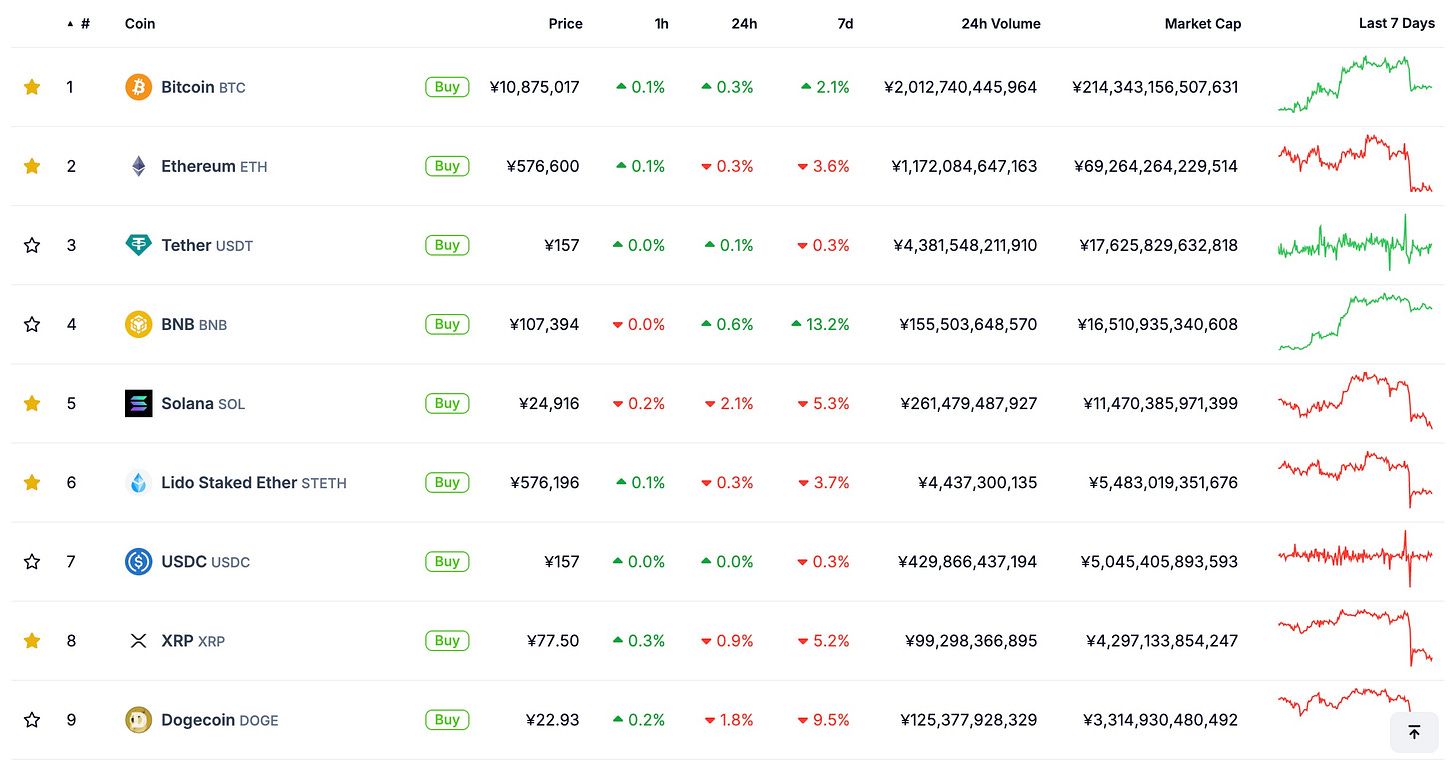The height and width of the screenshot is (761, 1456).
Task: Open the Tether USDT coin link
Action: coord(207,245)
